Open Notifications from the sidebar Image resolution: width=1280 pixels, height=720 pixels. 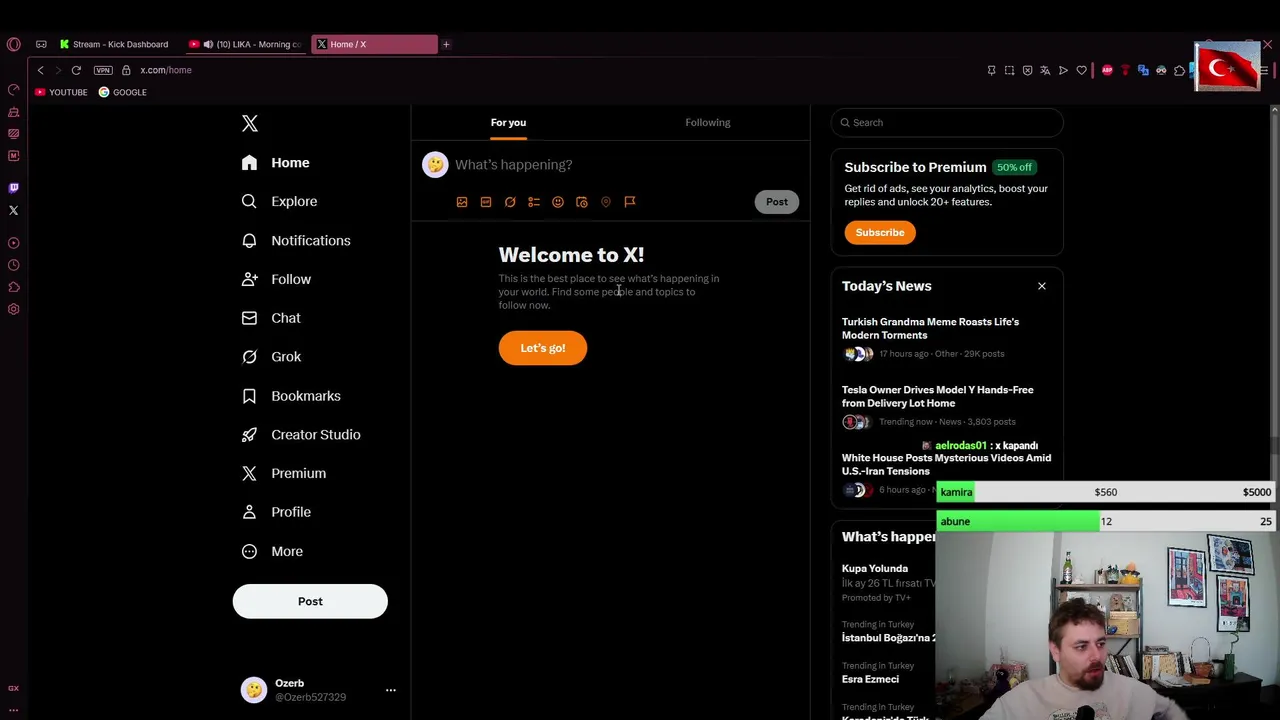click(296, 240)
